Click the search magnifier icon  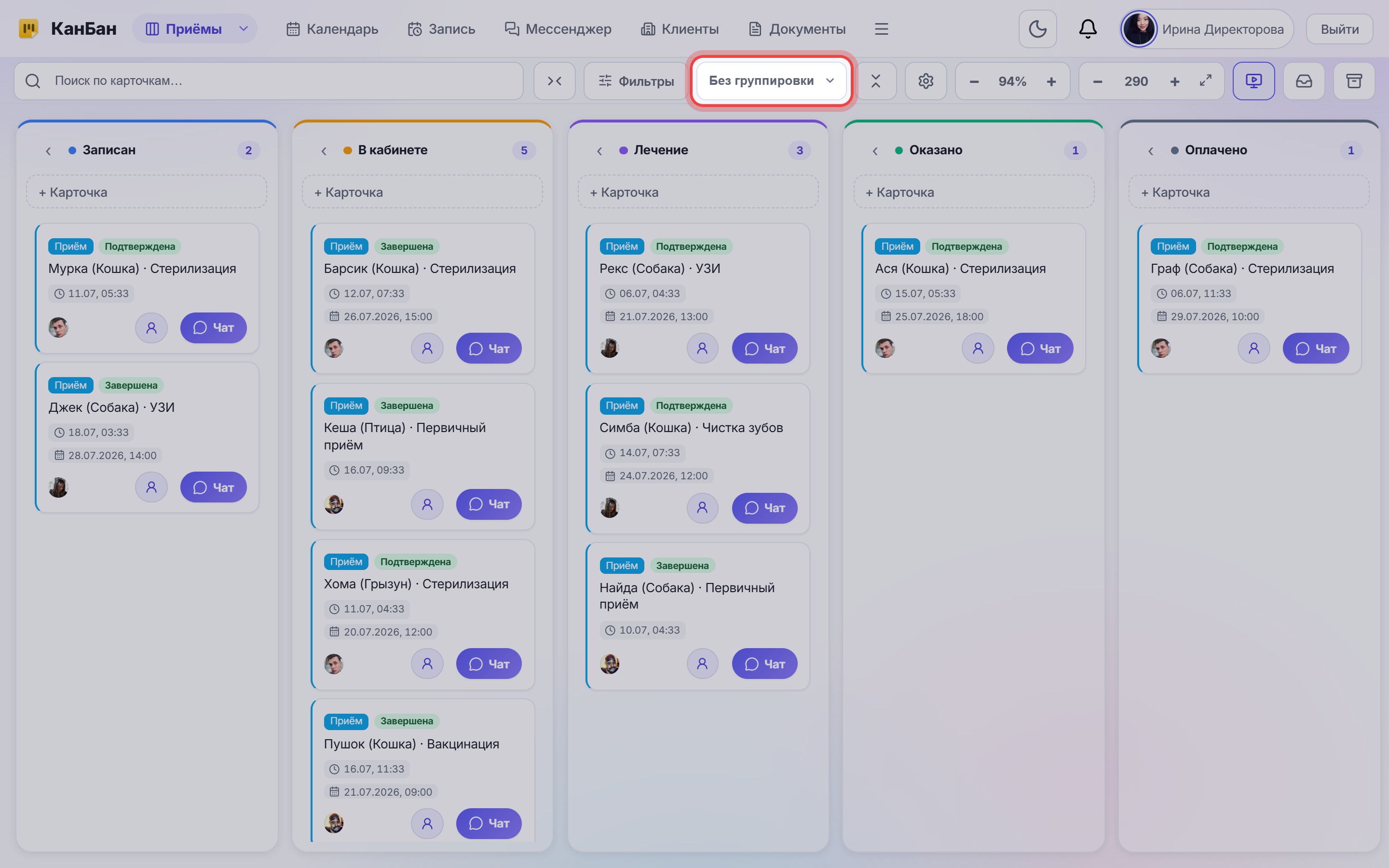pos(33,81)
